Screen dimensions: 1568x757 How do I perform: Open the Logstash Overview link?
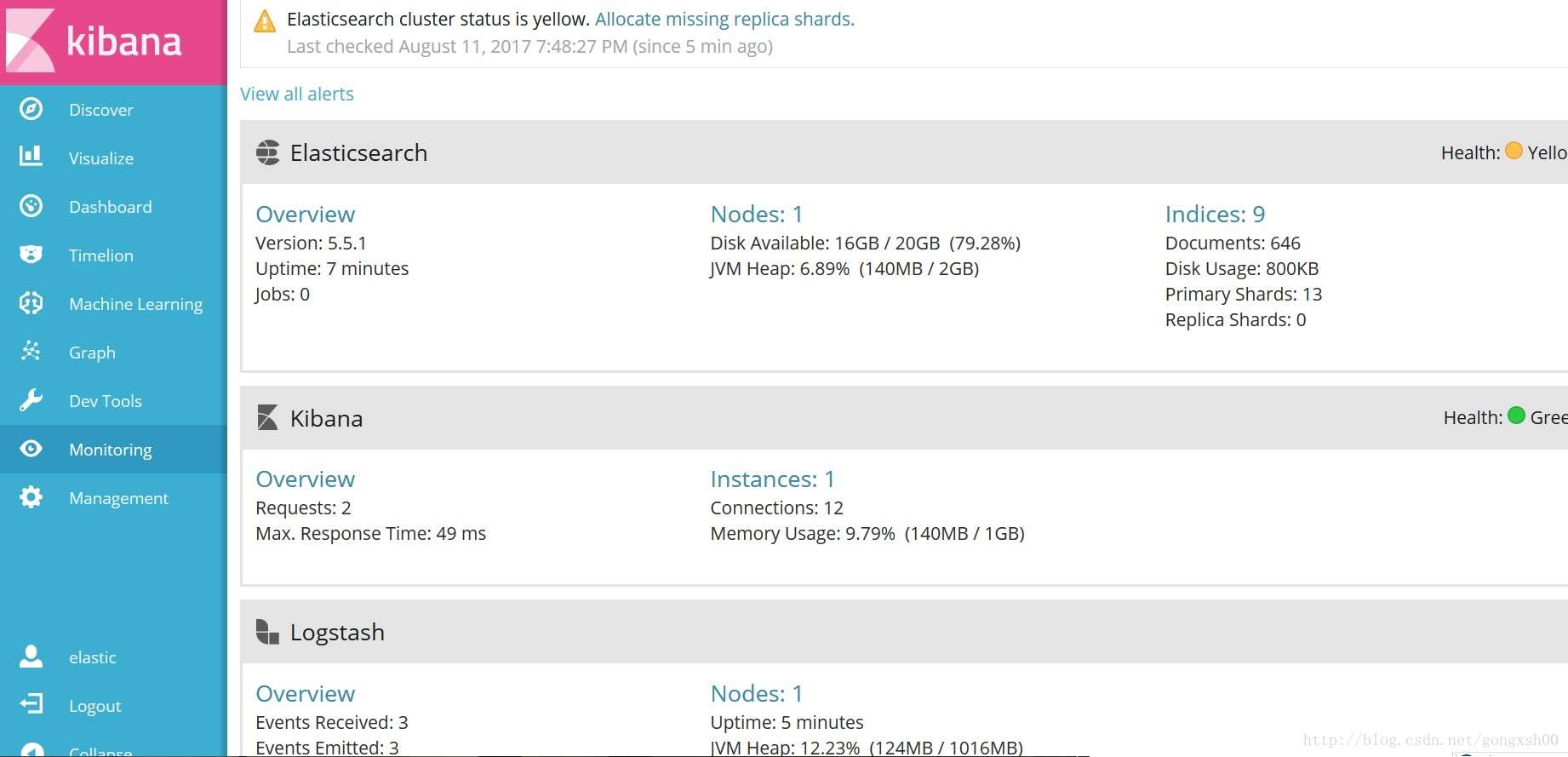tap(305, 694)
